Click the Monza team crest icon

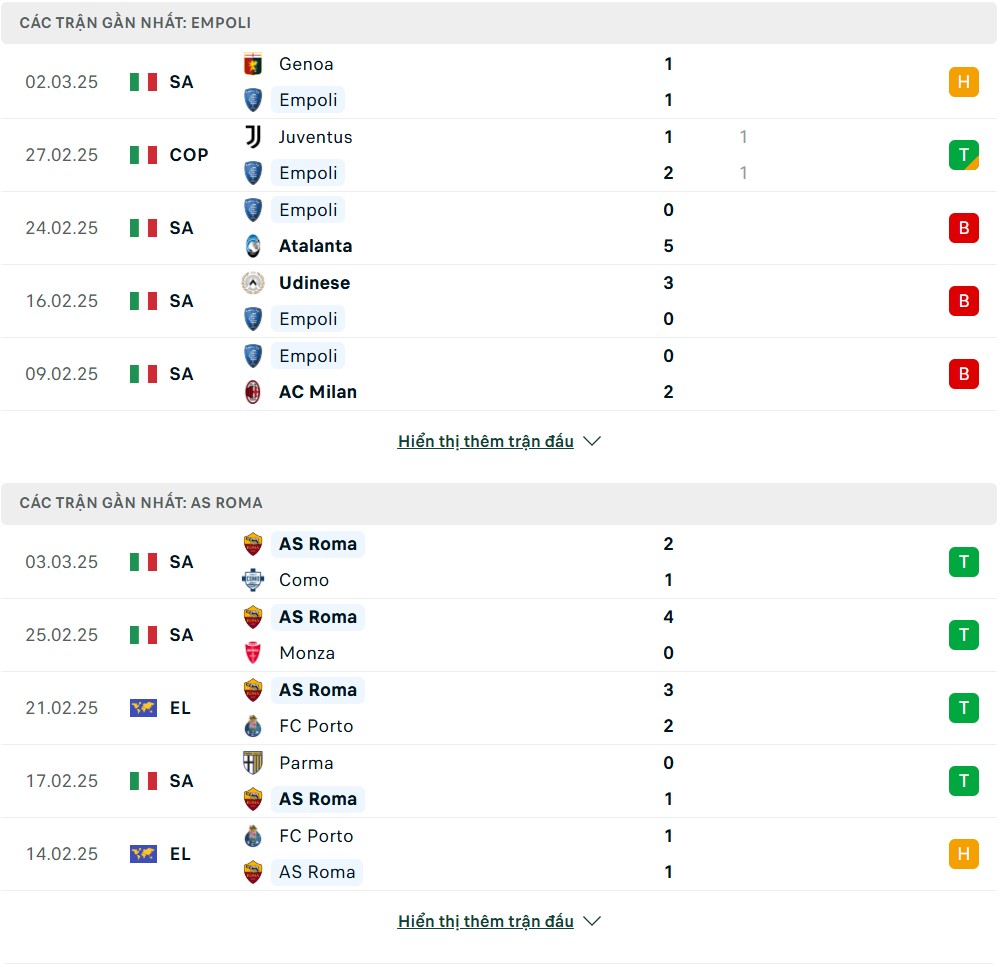[x=253, y=653]
